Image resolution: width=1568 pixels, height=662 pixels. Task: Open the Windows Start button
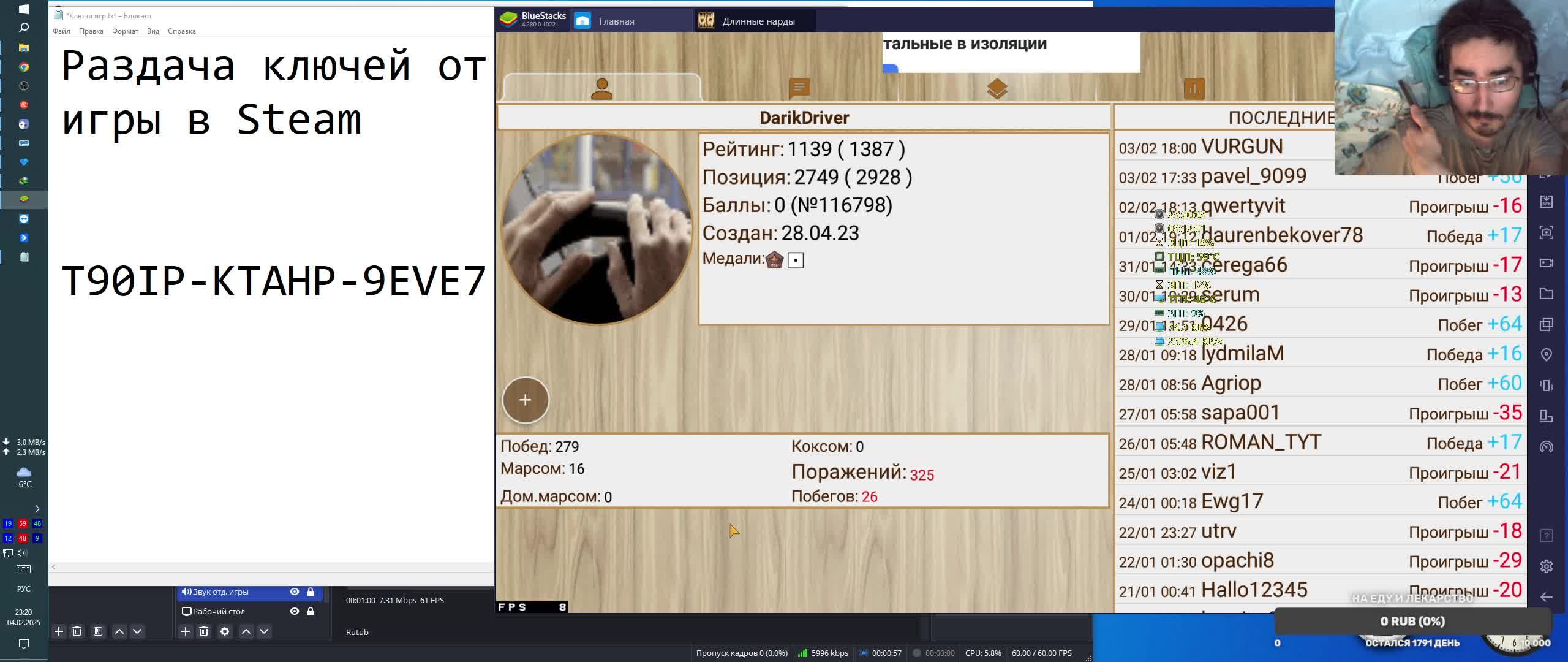(23, 9)
